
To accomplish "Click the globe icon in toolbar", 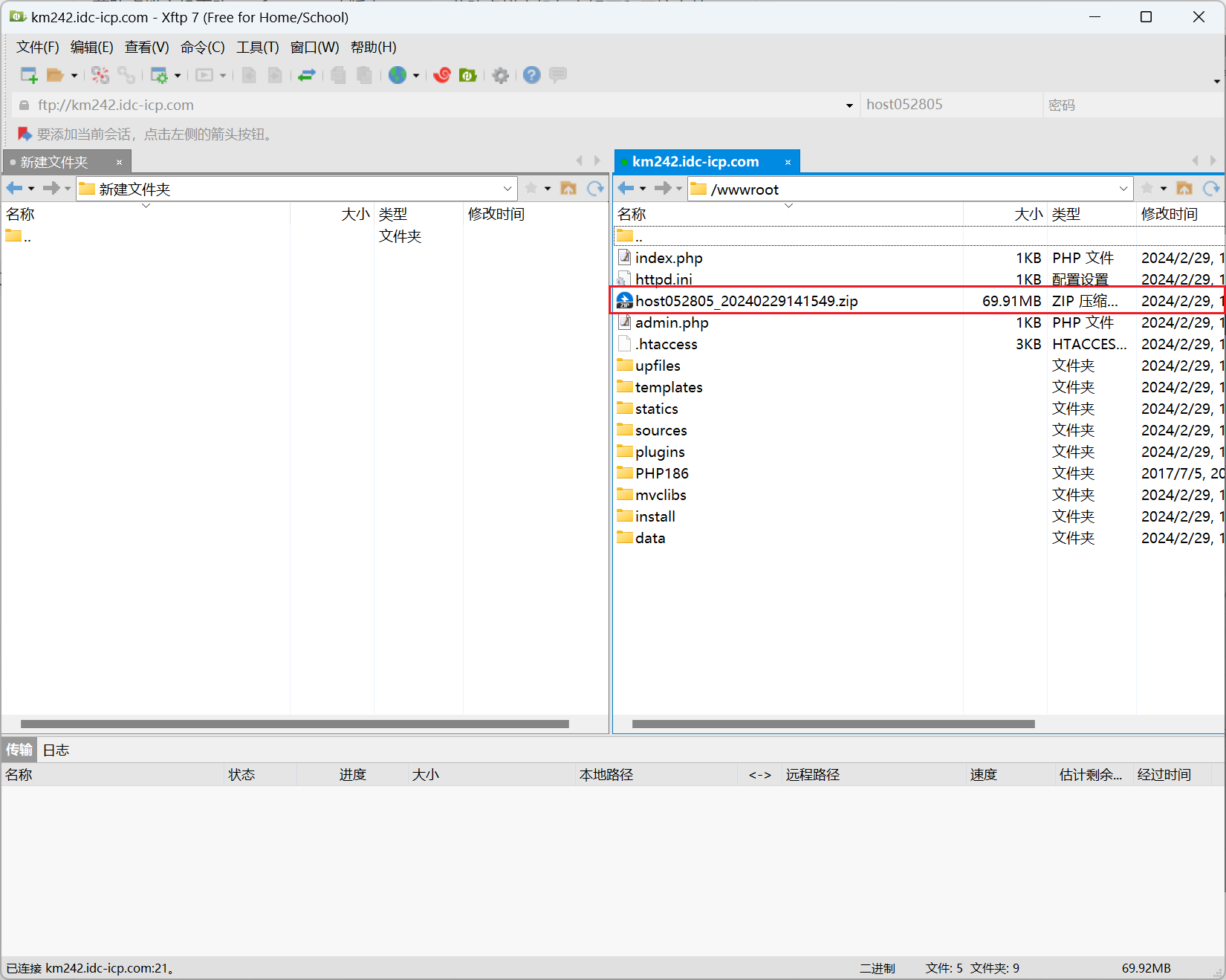I will click(398, 75).
